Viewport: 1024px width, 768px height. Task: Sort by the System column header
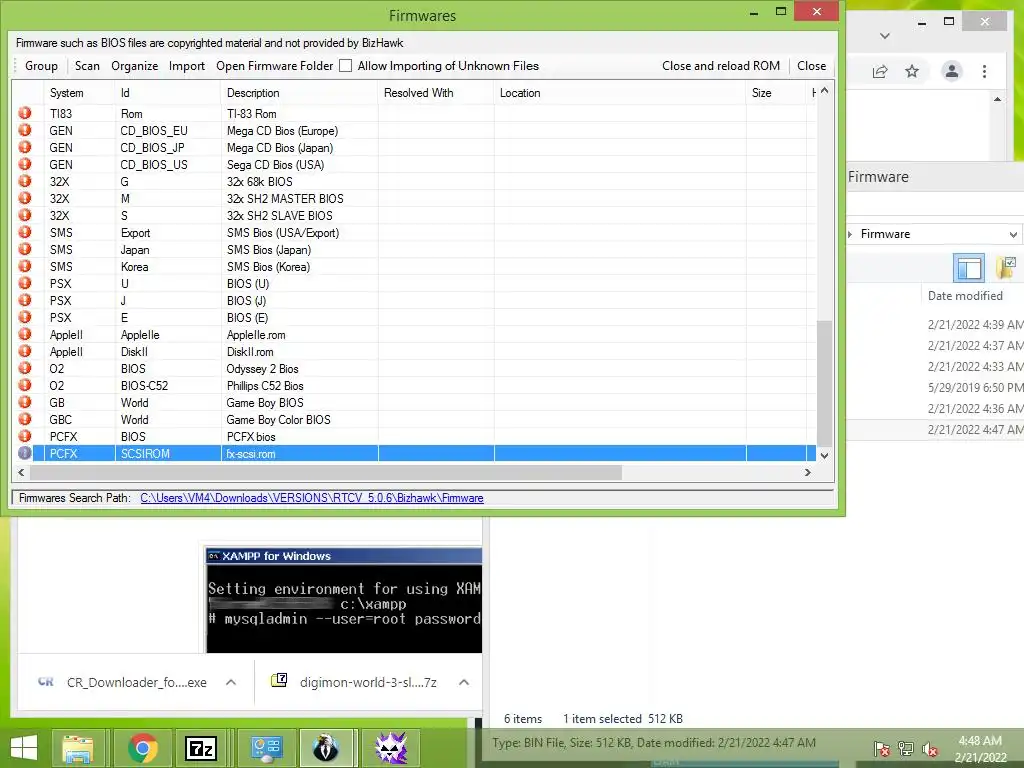tap(78, 93)
